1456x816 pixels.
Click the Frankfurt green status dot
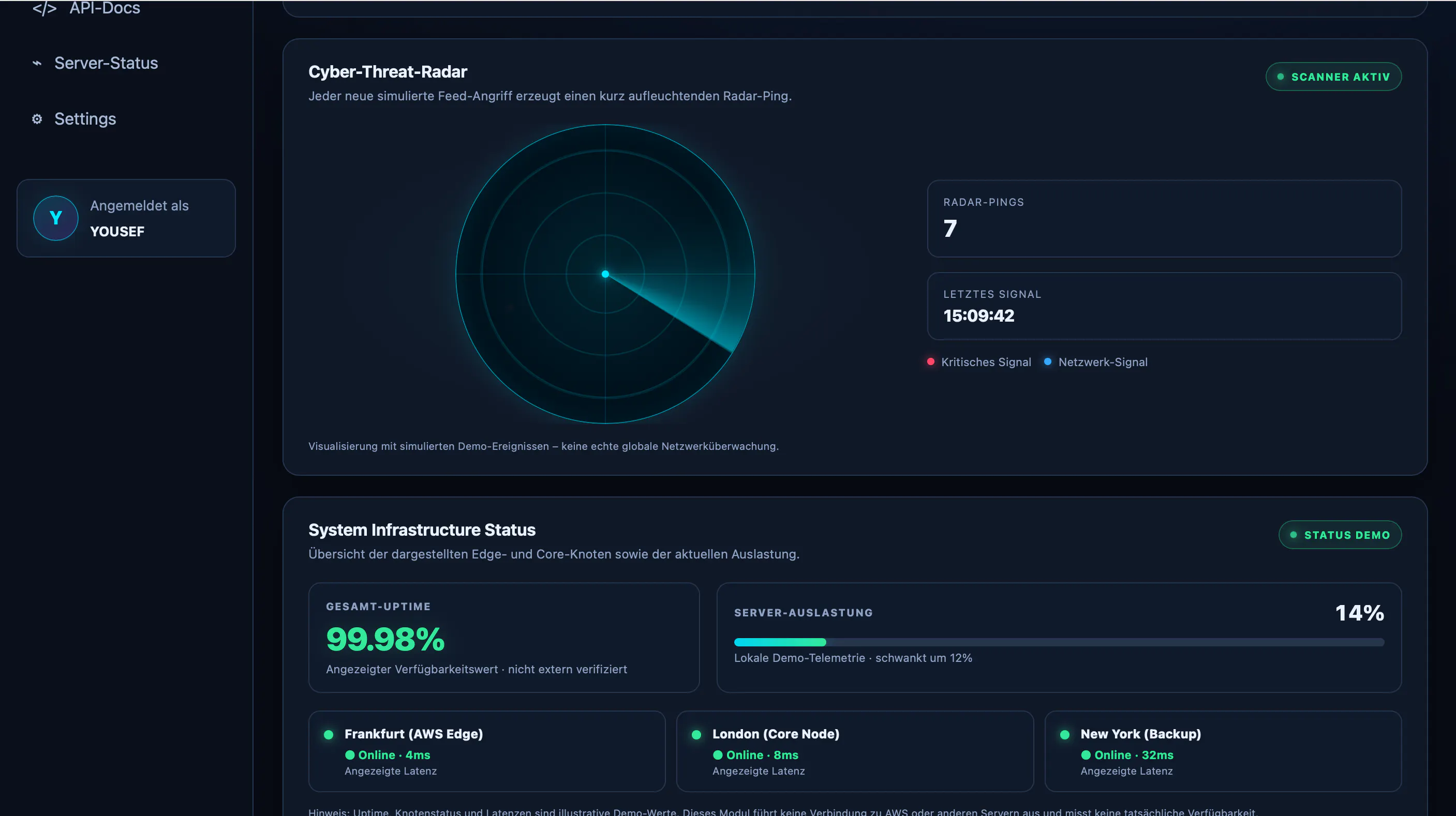329,735
